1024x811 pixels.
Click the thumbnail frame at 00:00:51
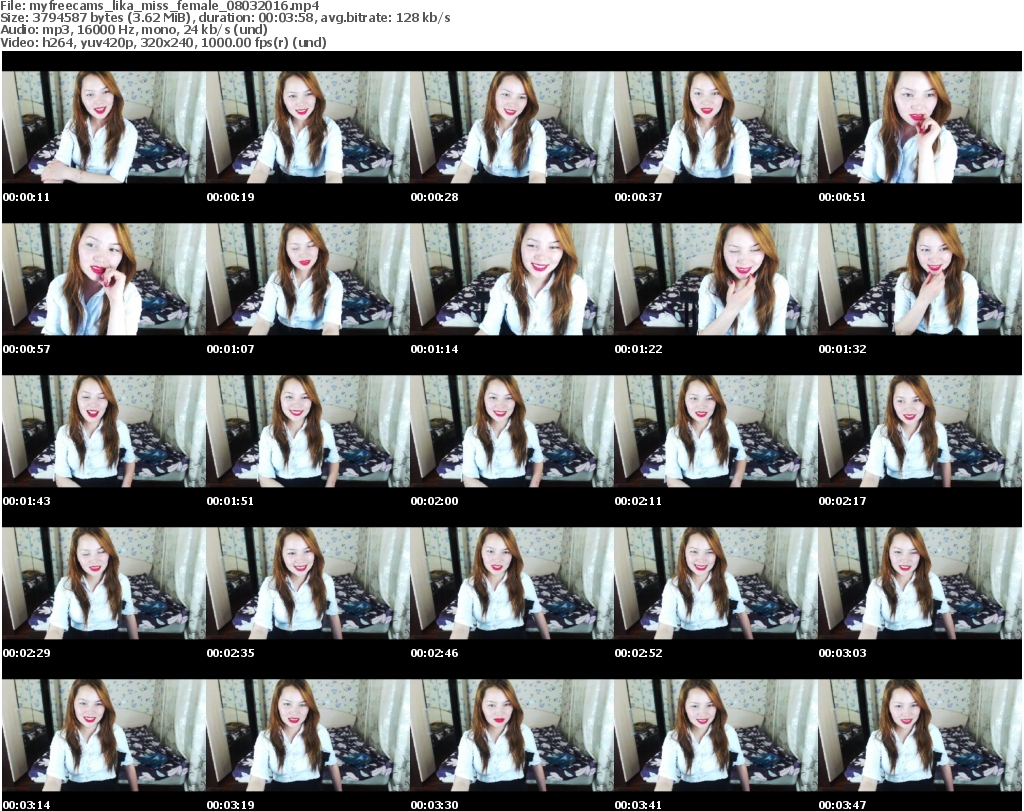pyautogui.click(x=920, y=127)
